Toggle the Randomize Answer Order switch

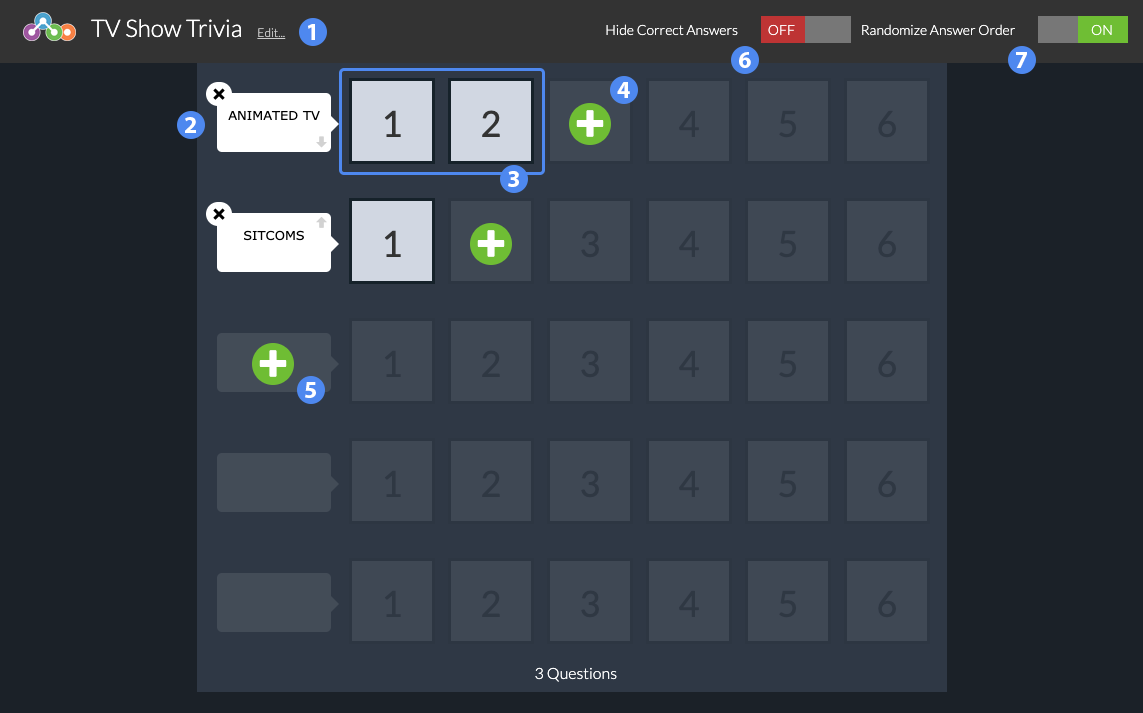point(1082,30)
